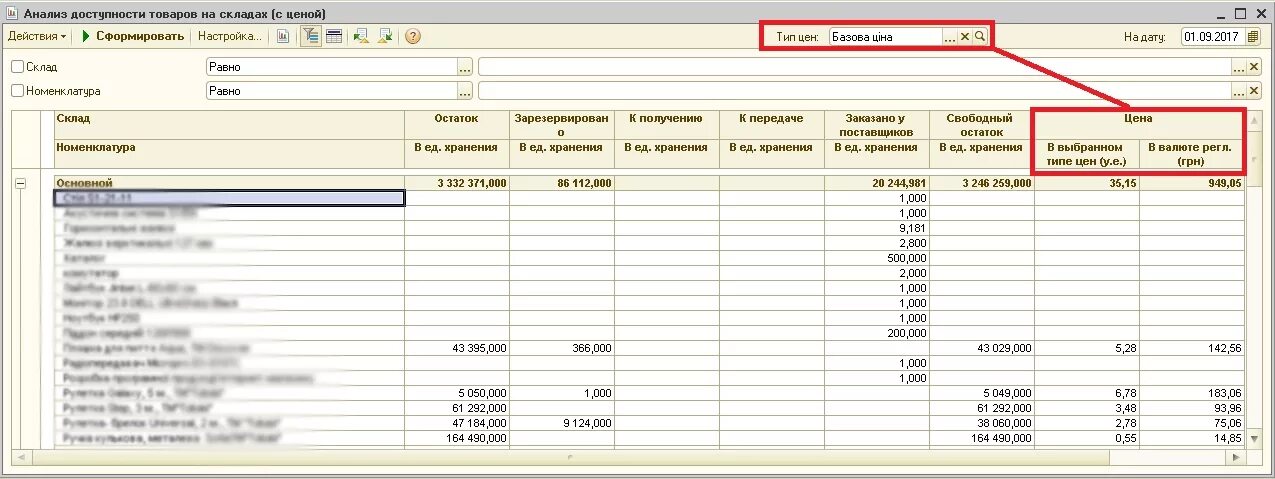Click the balance cell 43 395,000

(456, 348)
